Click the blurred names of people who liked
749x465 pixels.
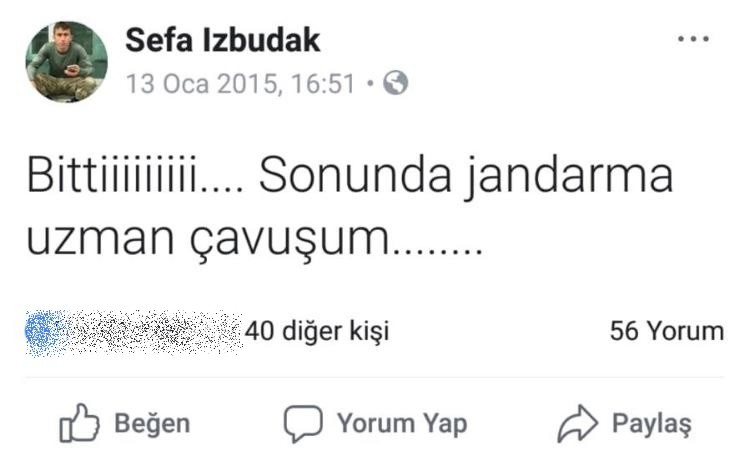click(153, 332)
